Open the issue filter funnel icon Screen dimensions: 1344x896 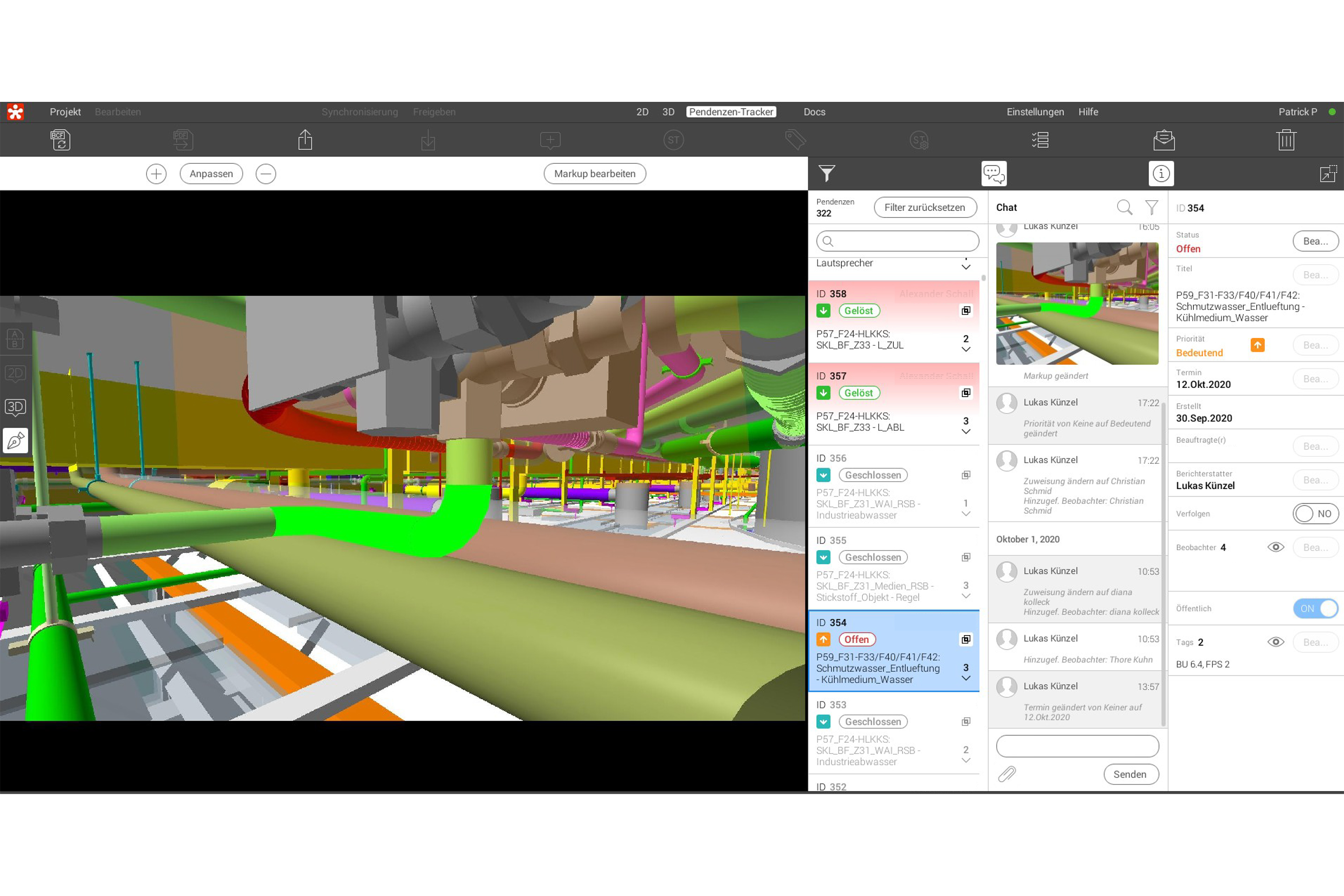826,173
